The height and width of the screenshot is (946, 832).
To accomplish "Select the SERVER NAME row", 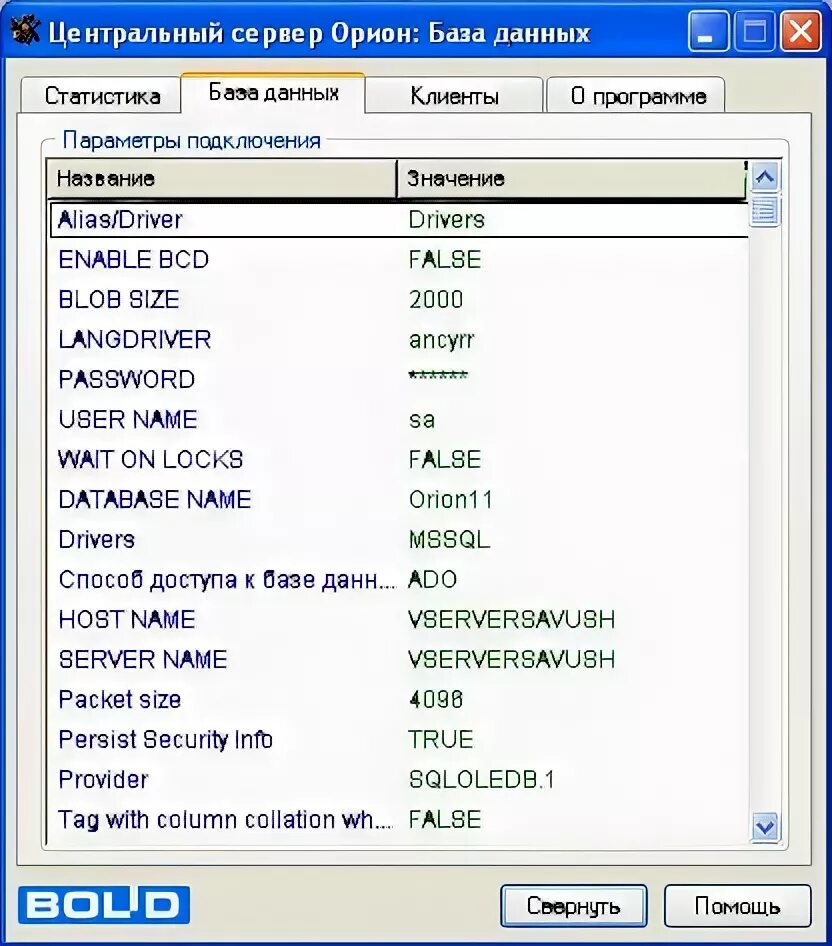I will tap(398, 659).
